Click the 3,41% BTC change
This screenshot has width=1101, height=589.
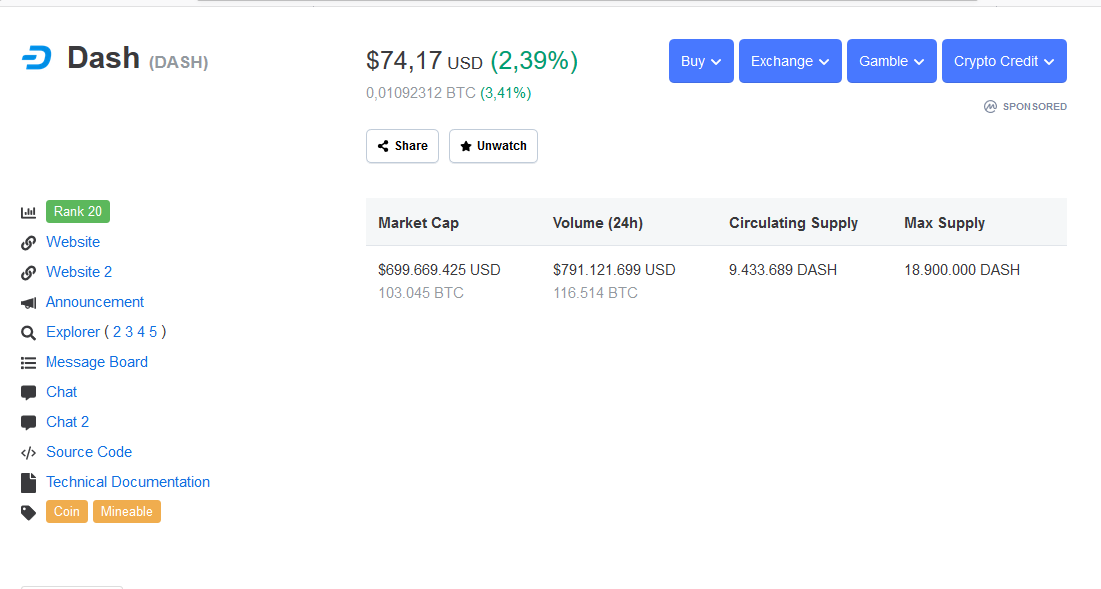click(506, 93)
